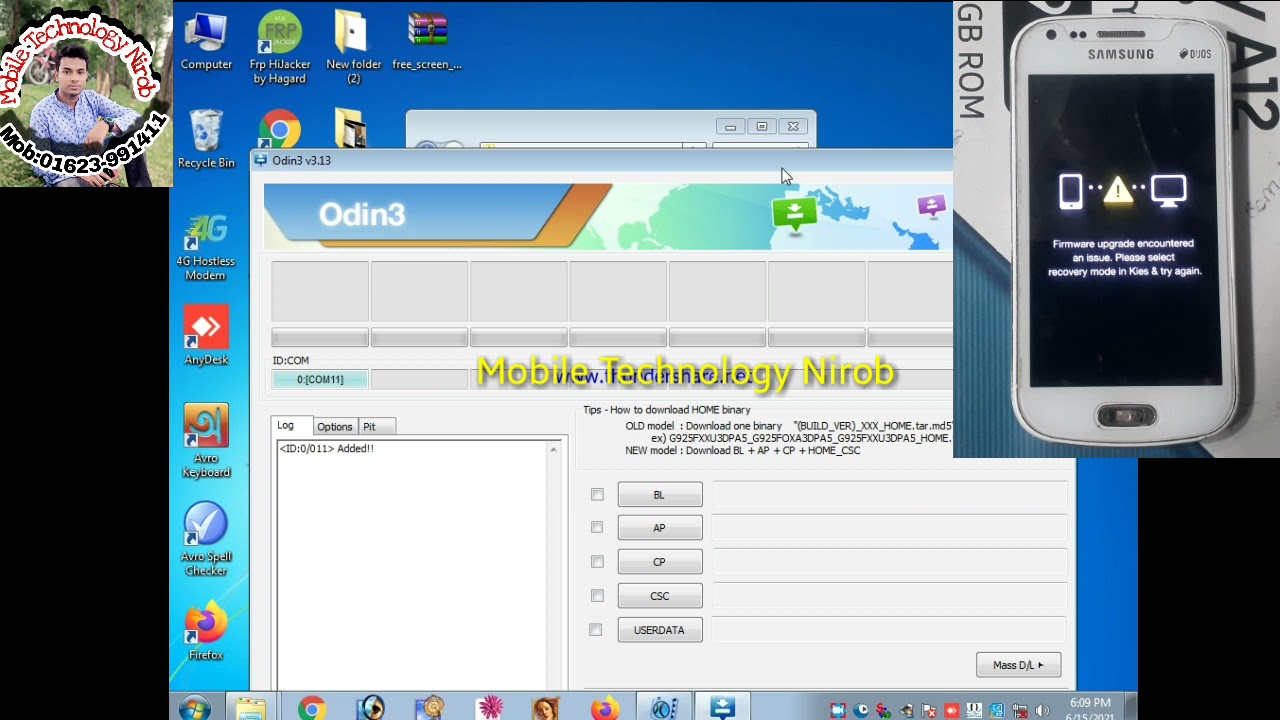This screenshot has width=1280, height=720.
Task: Switch to the Options tab
Action: coord(334,427)
